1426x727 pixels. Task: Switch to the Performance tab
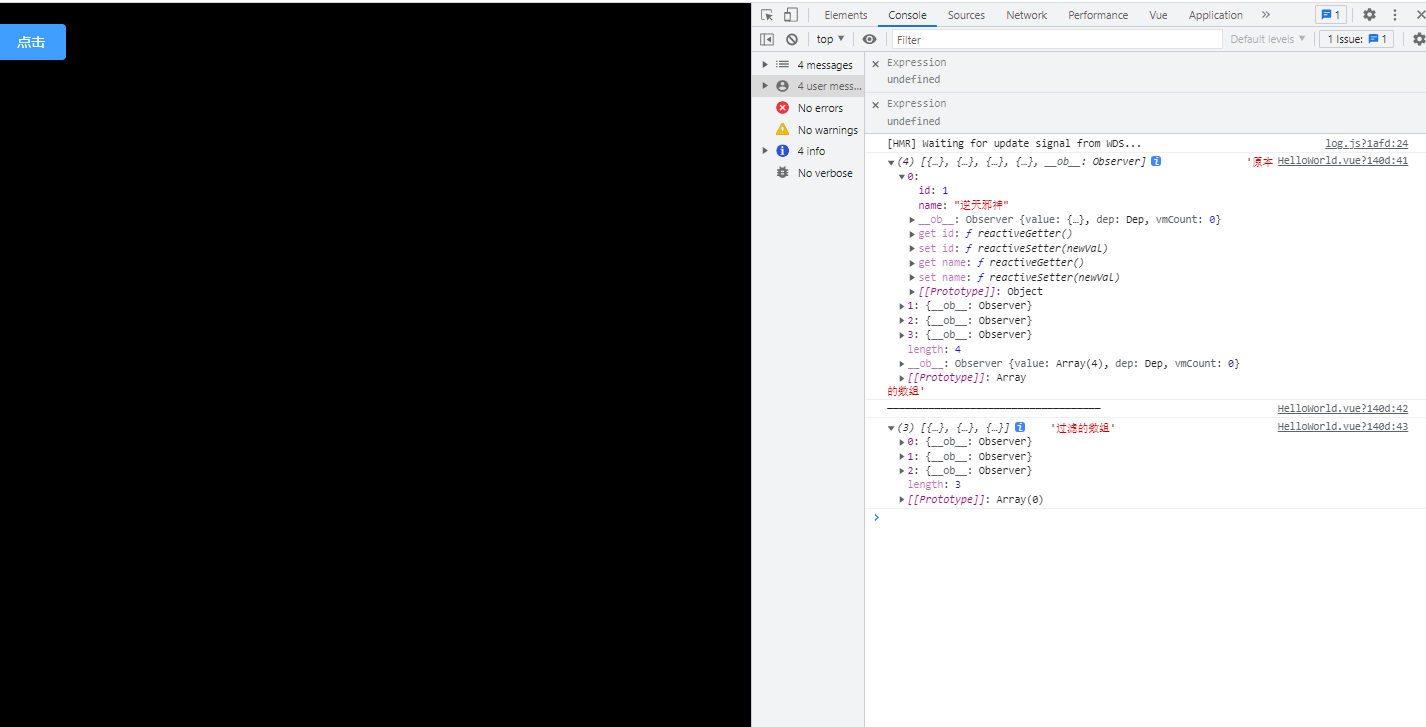[1098, 15]
